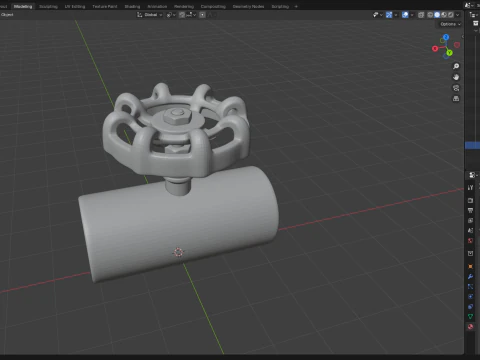The height and width of the screenshot is (360, 480).
Task: Switch to the Modeling workspace tab
Action: pos(23,6)
